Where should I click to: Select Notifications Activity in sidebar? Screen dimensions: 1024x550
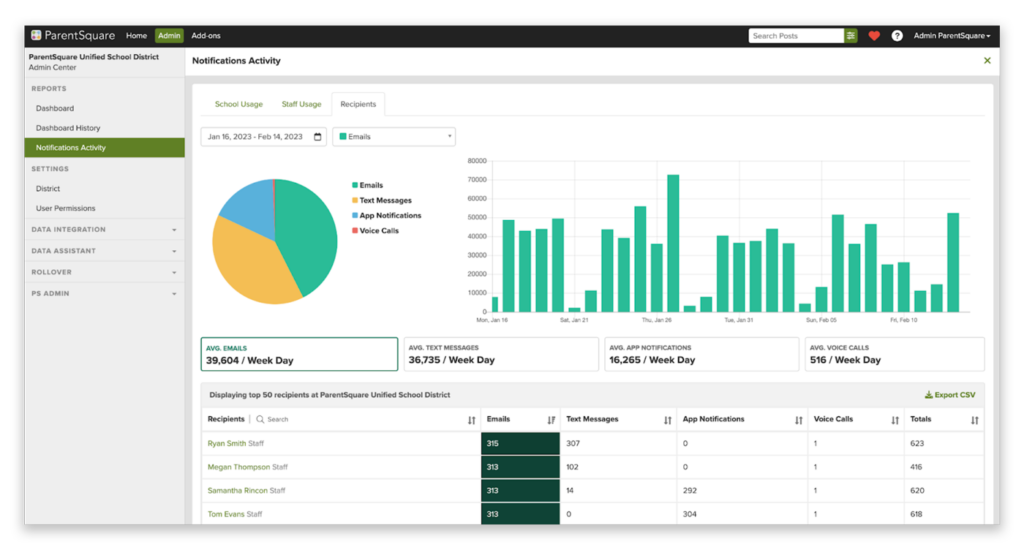pos(104,148)
